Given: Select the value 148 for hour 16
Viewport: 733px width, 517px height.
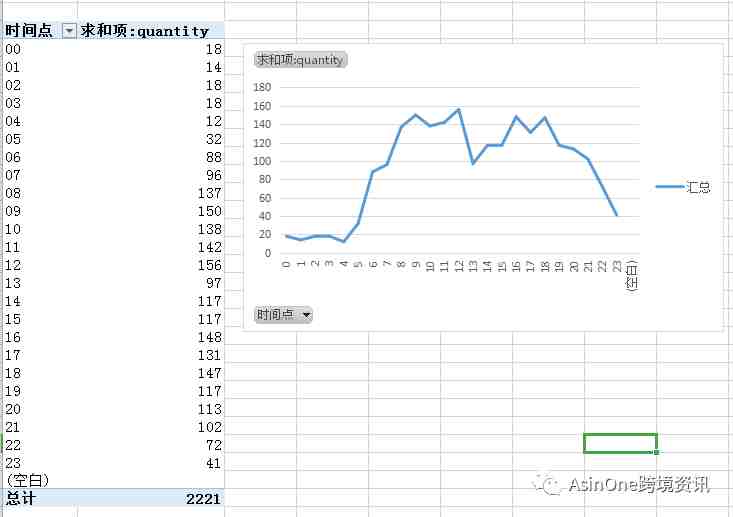Looking at the screenshot, I should tap(209, 337).
